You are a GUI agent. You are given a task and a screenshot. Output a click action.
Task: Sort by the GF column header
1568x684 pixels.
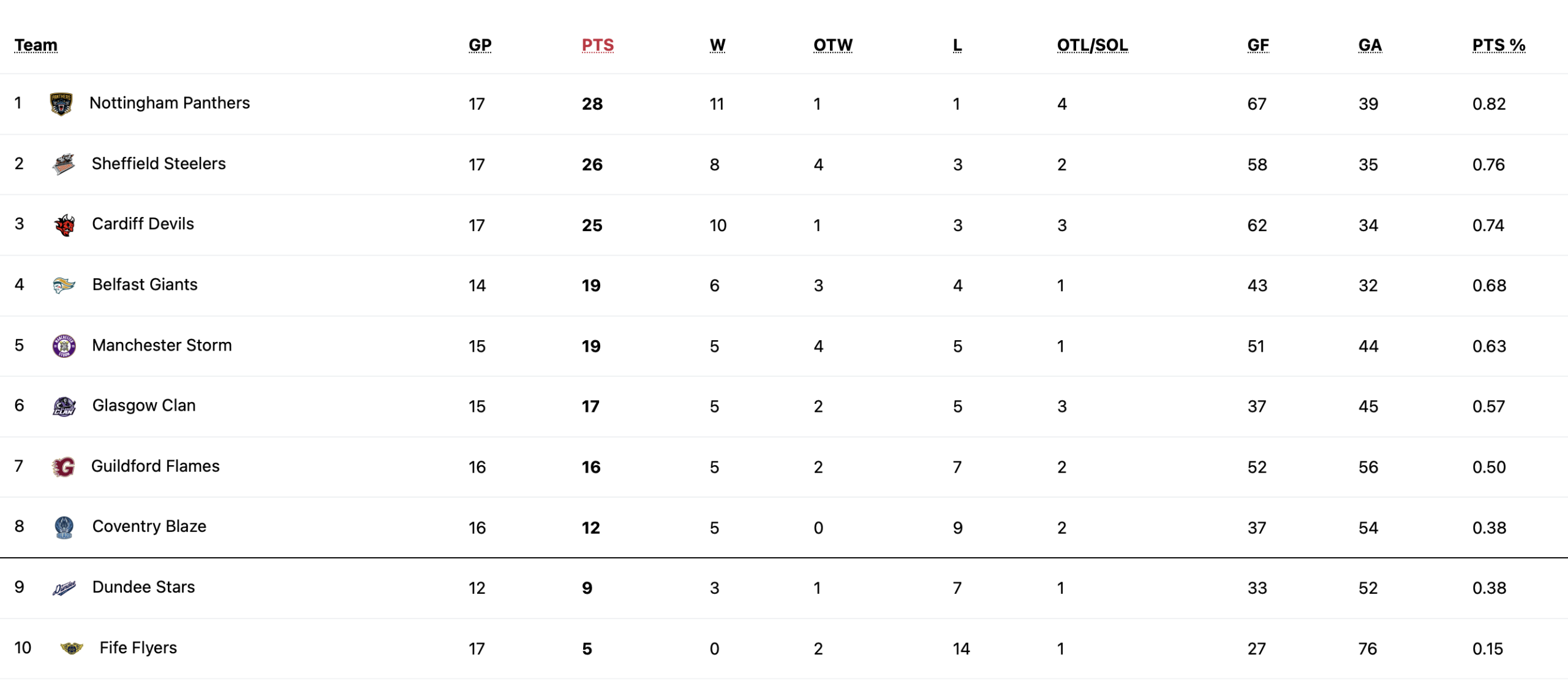[x=1257, y=45]
